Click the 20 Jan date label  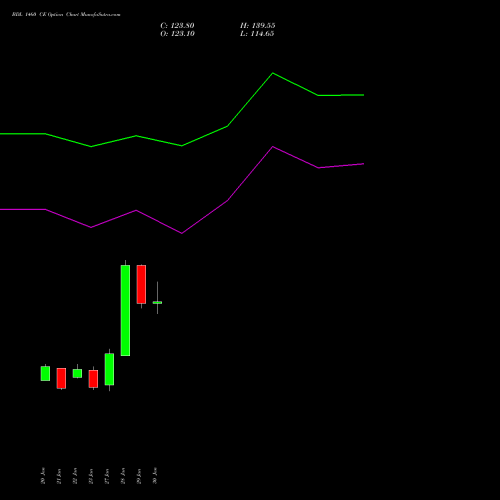pyautogui.click(x=43, y=476)
